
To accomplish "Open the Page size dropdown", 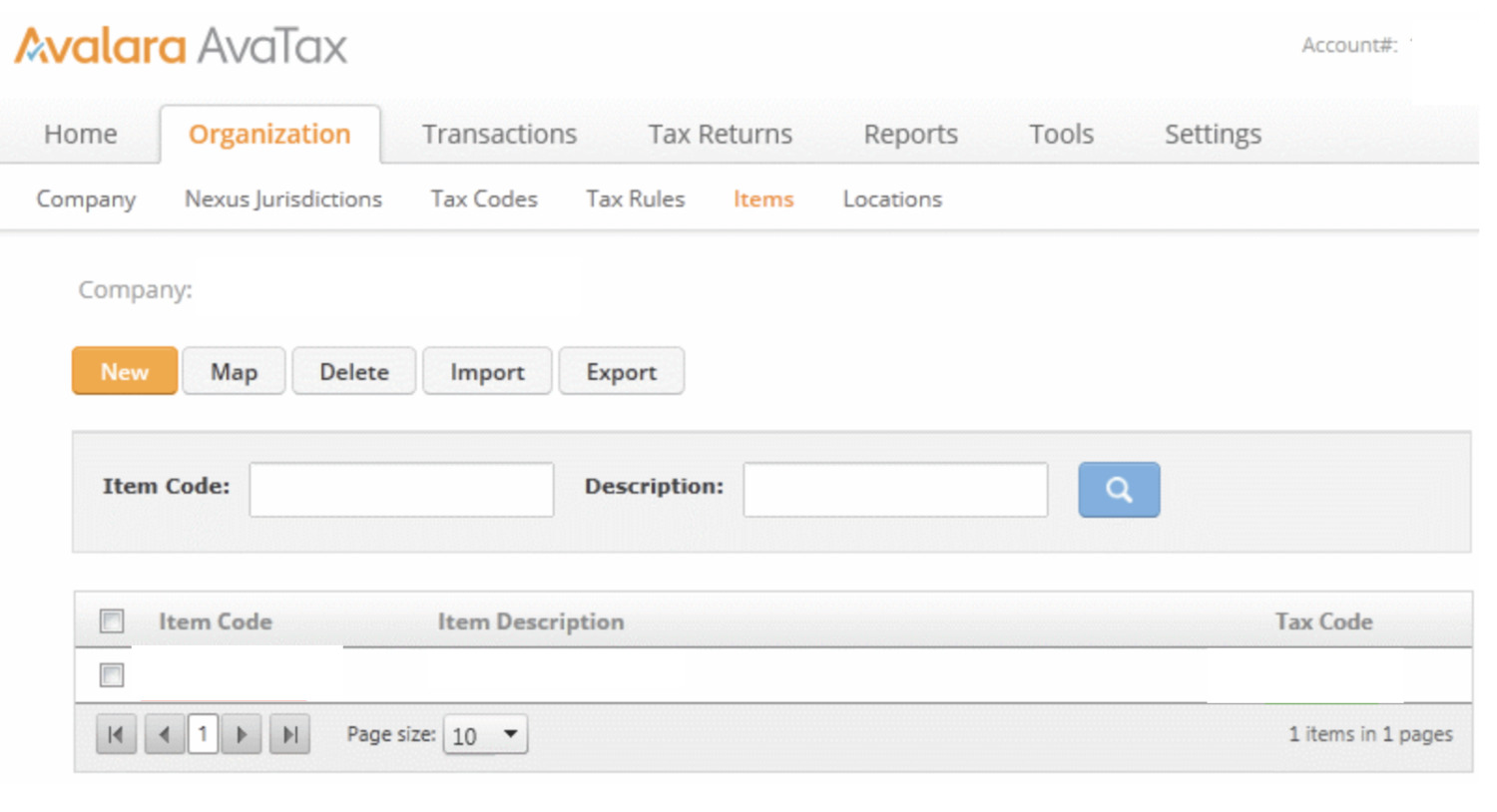I will (x=485, y=734).
